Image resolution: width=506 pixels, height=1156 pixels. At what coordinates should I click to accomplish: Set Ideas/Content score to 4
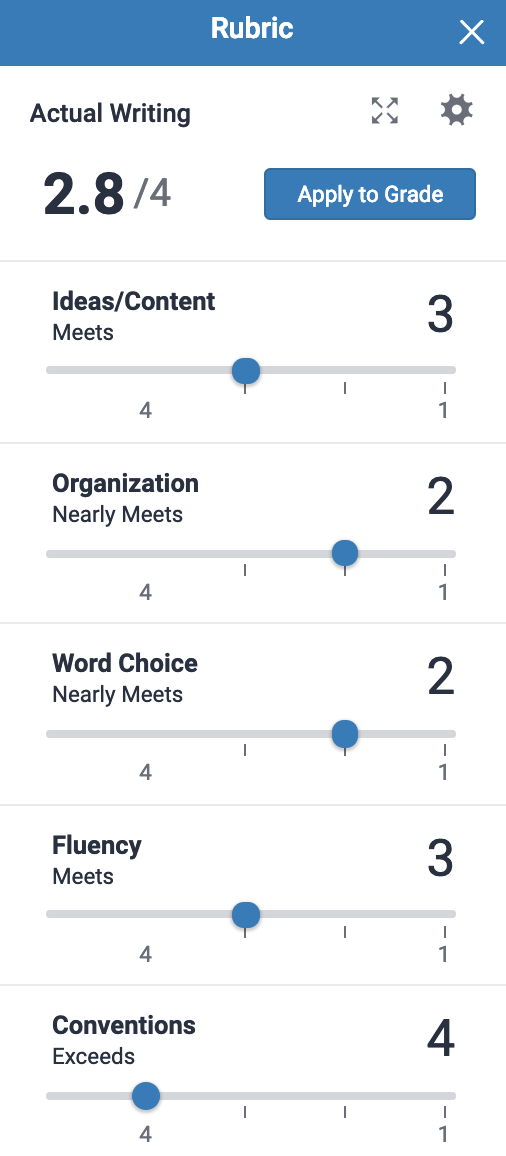[146, 410]
